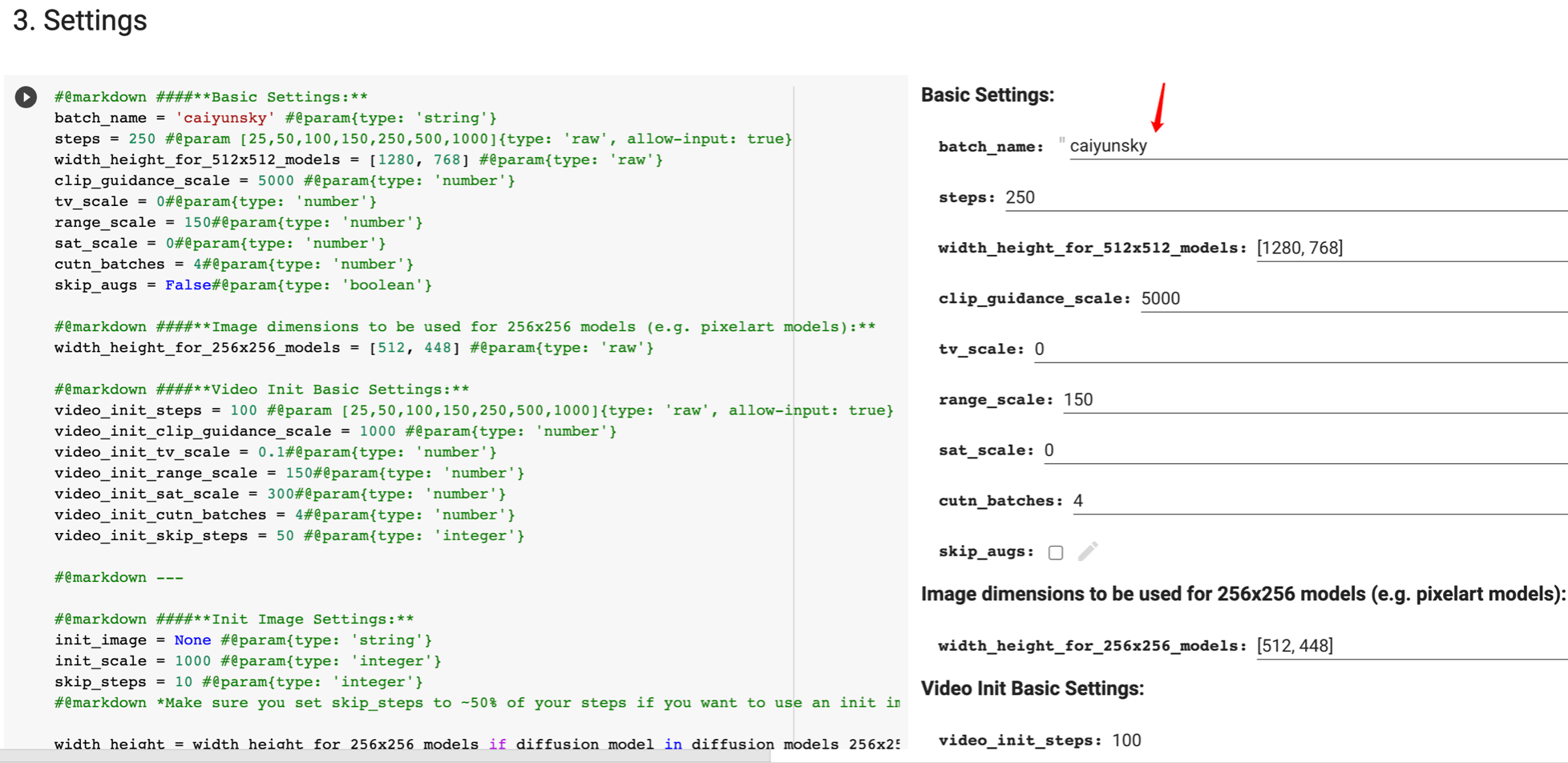Click the code editor's horizontal scrollbar
The image size is (1568, 763).
(x=385, y=756)
